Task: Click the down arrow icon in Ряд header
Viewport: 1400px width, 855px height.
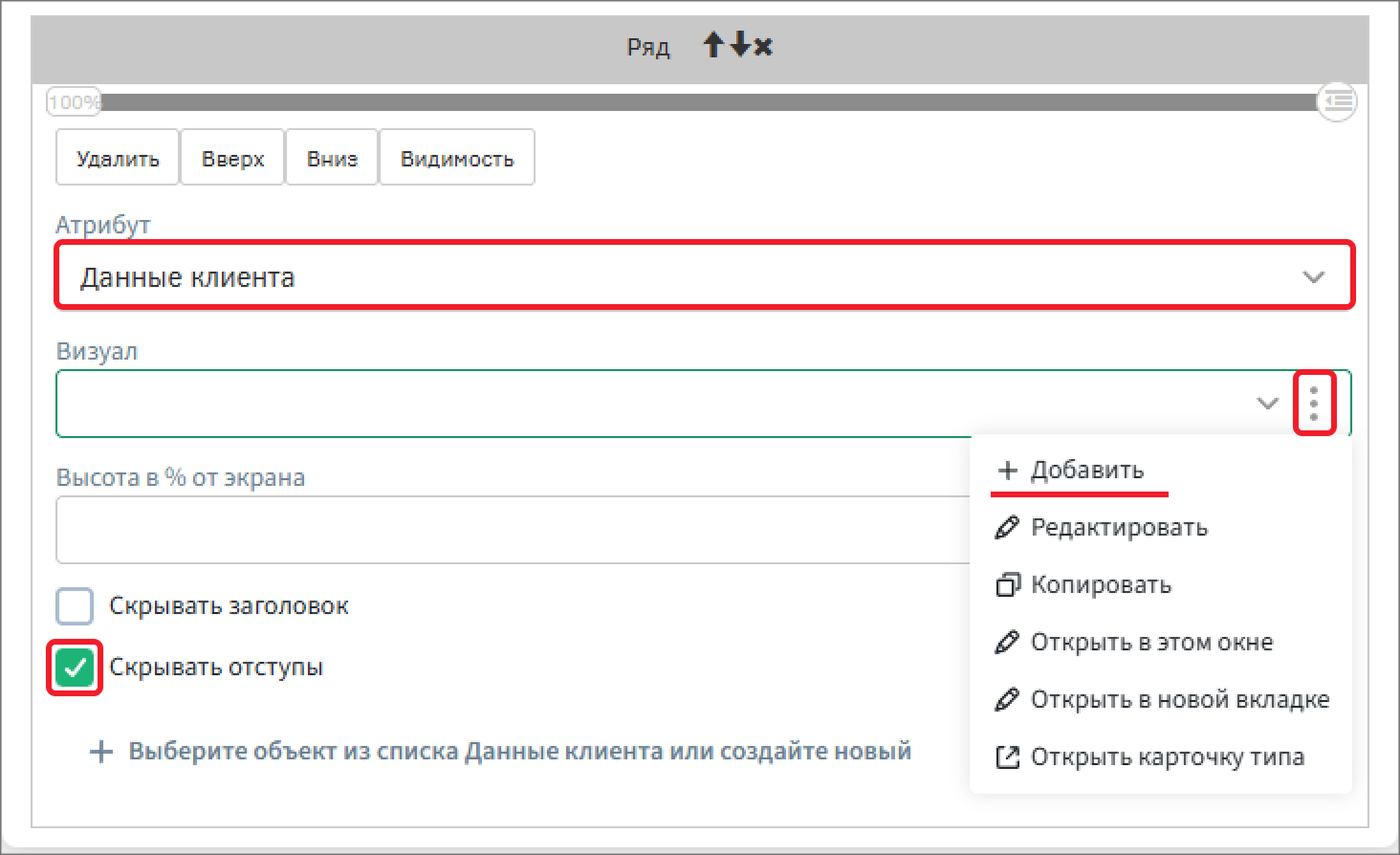Action: click(739, 45)
